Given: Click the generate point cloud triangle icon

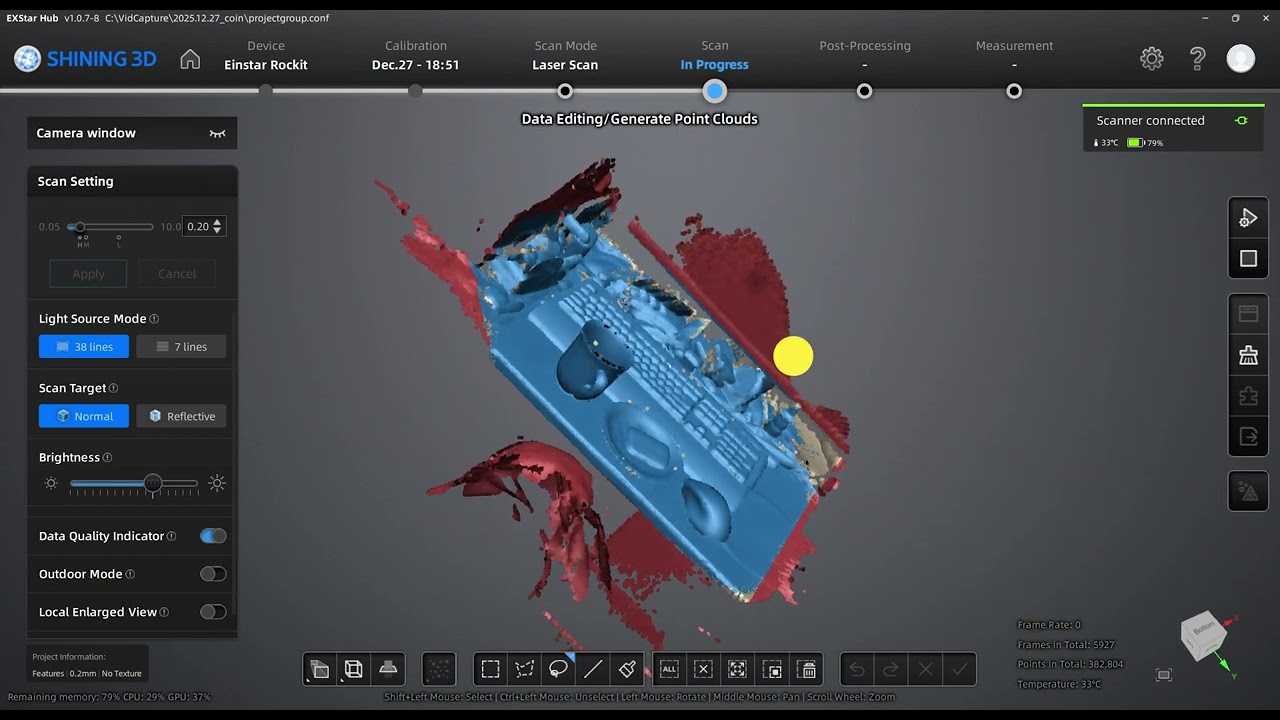Looking at the screenshot, I should [x=1248, y=491].
